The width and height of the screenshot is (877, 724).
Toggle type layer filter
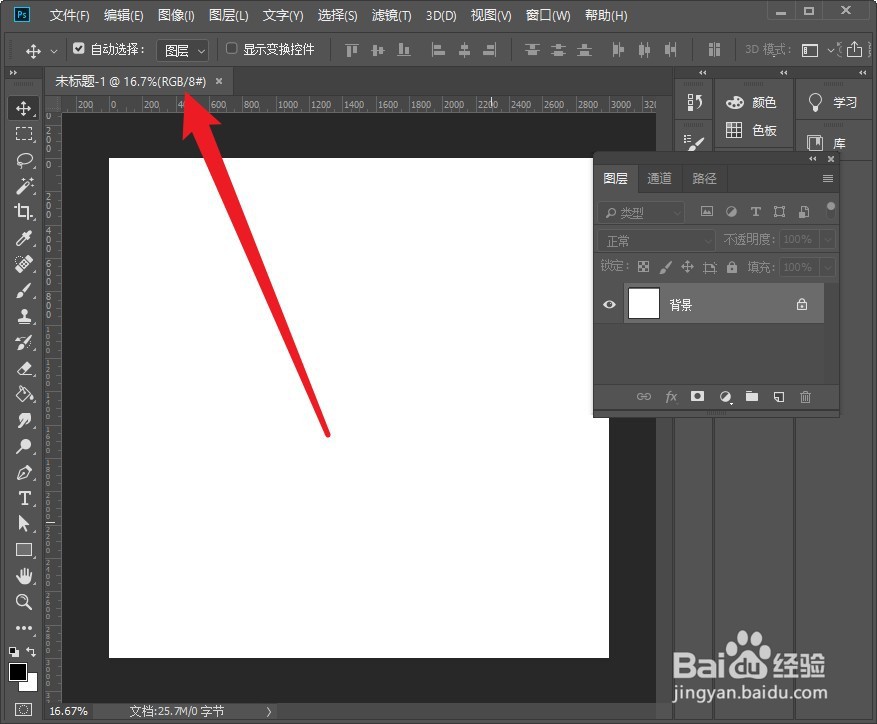click(x=756, y=211)
